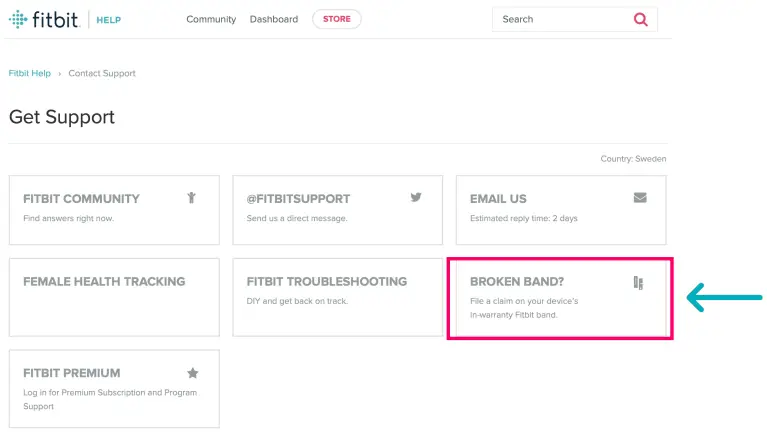Open the FITBIT TROUBLESHOOTING card
This screenshot has height=433, width=767.
tap(338, 297)
